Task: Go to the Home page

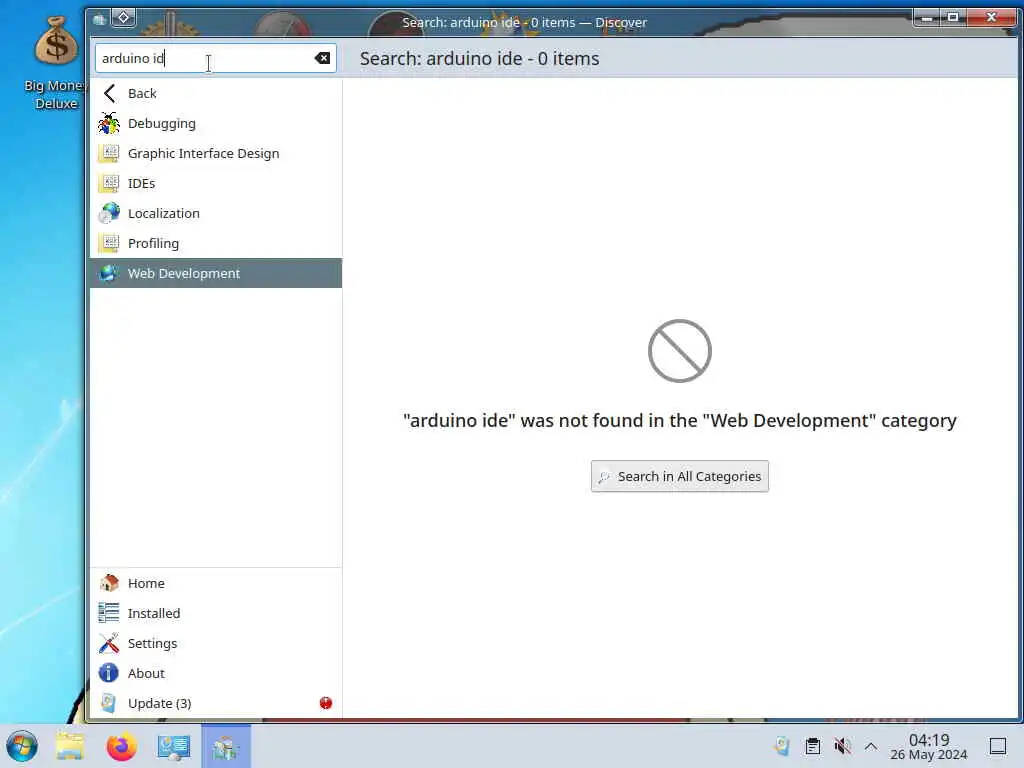Action: (216, 583)
